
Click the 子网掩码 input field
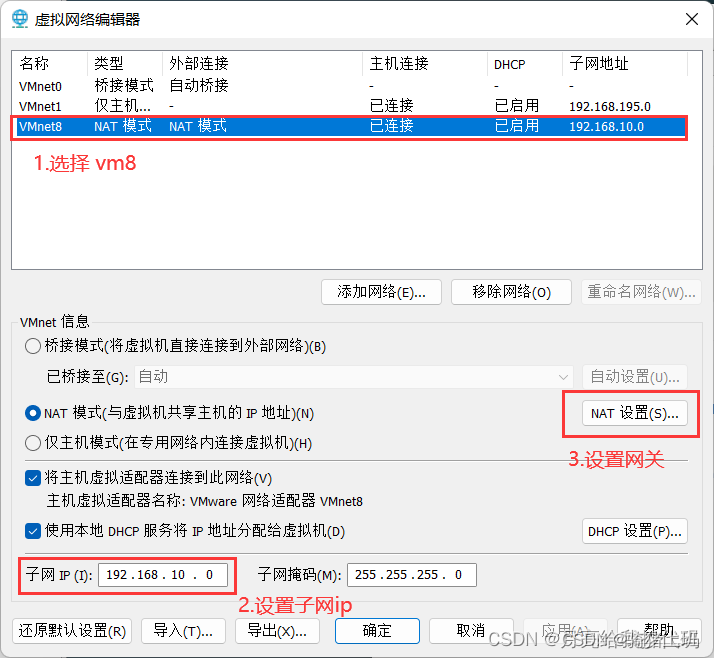tap(412, 575)
